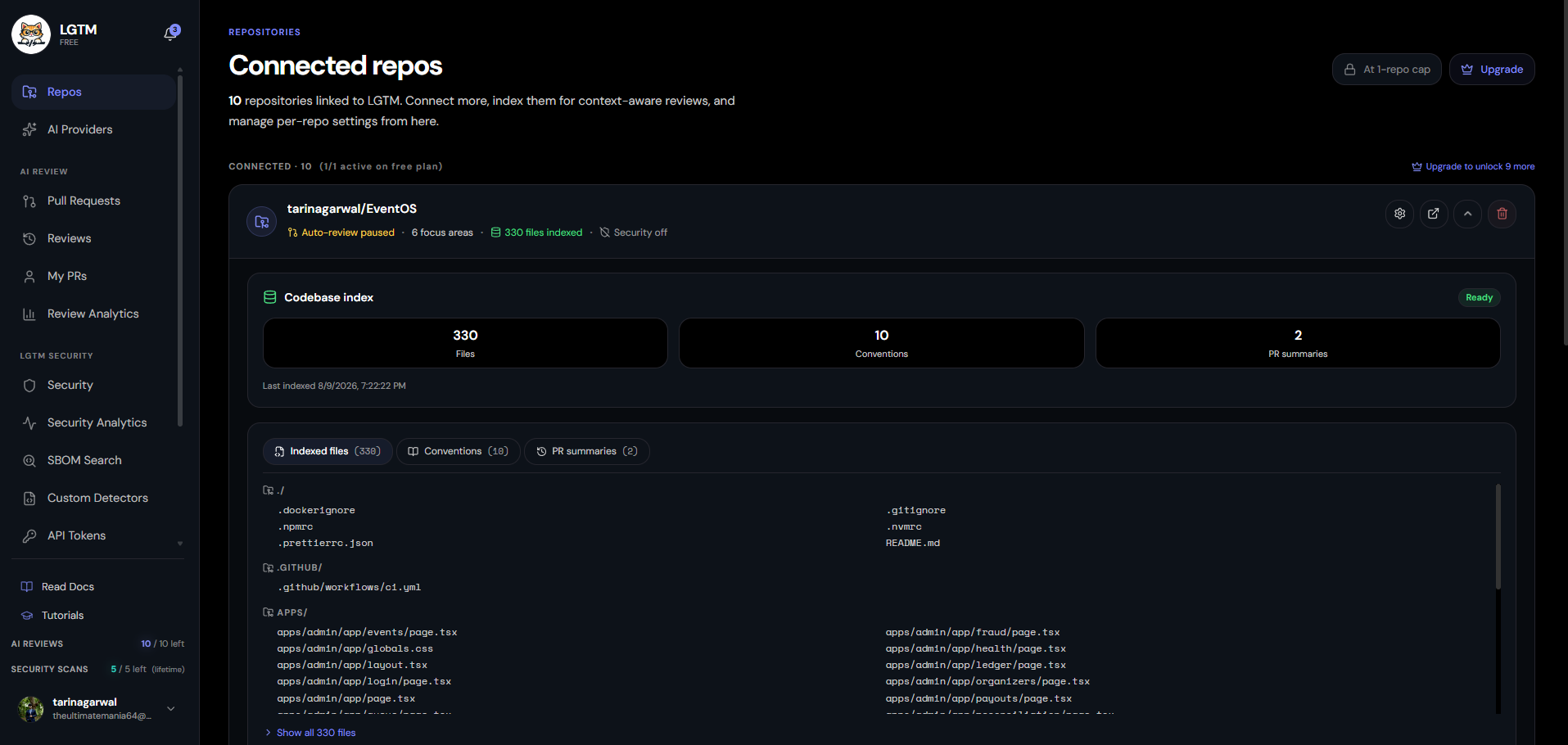Click the Upgrade button
This screenshot has height=745, width=1568.
point(1492,70)
